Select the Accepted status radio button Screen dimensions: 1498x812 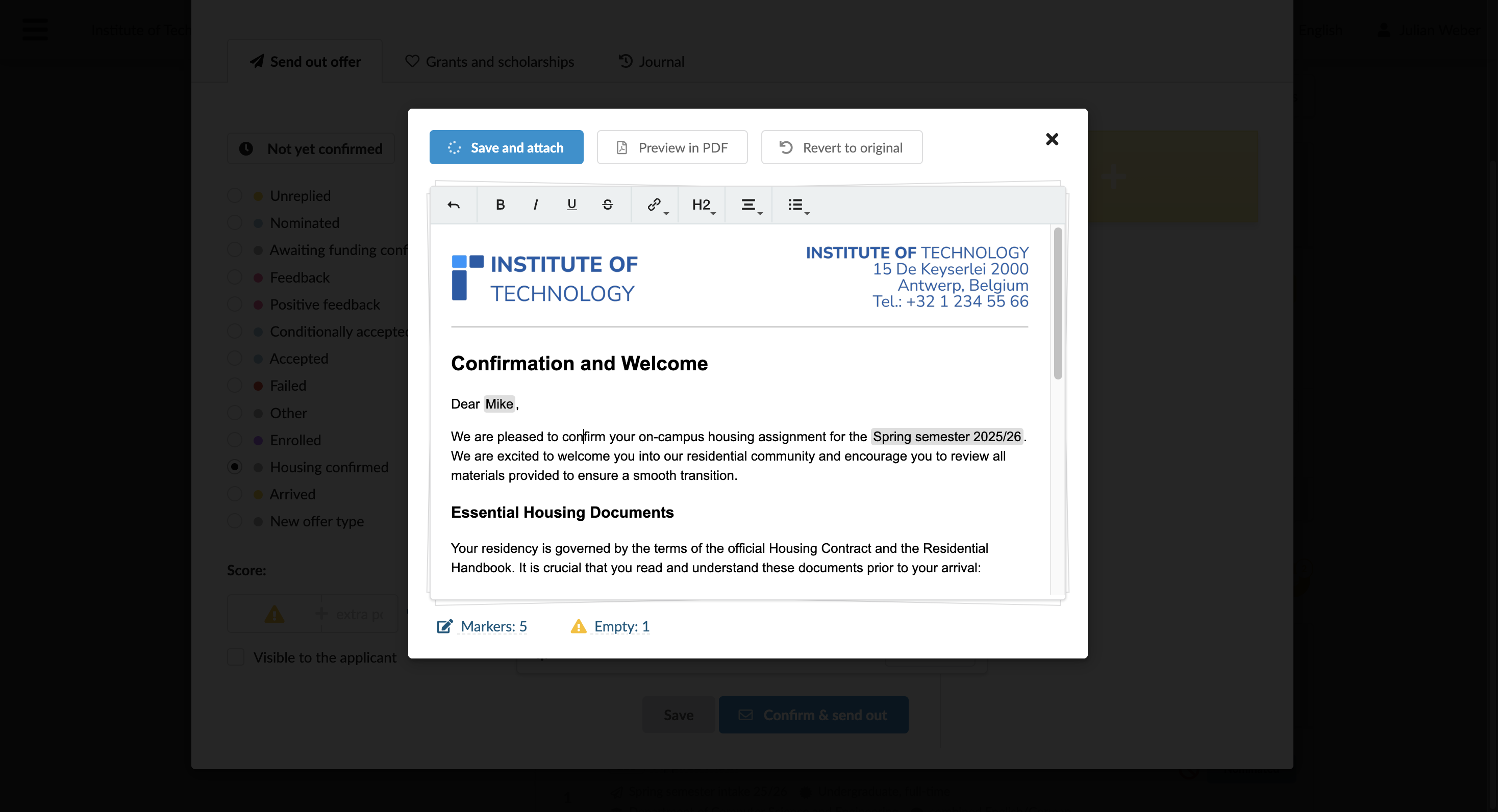pyautogui.click(x=234, y=359)
